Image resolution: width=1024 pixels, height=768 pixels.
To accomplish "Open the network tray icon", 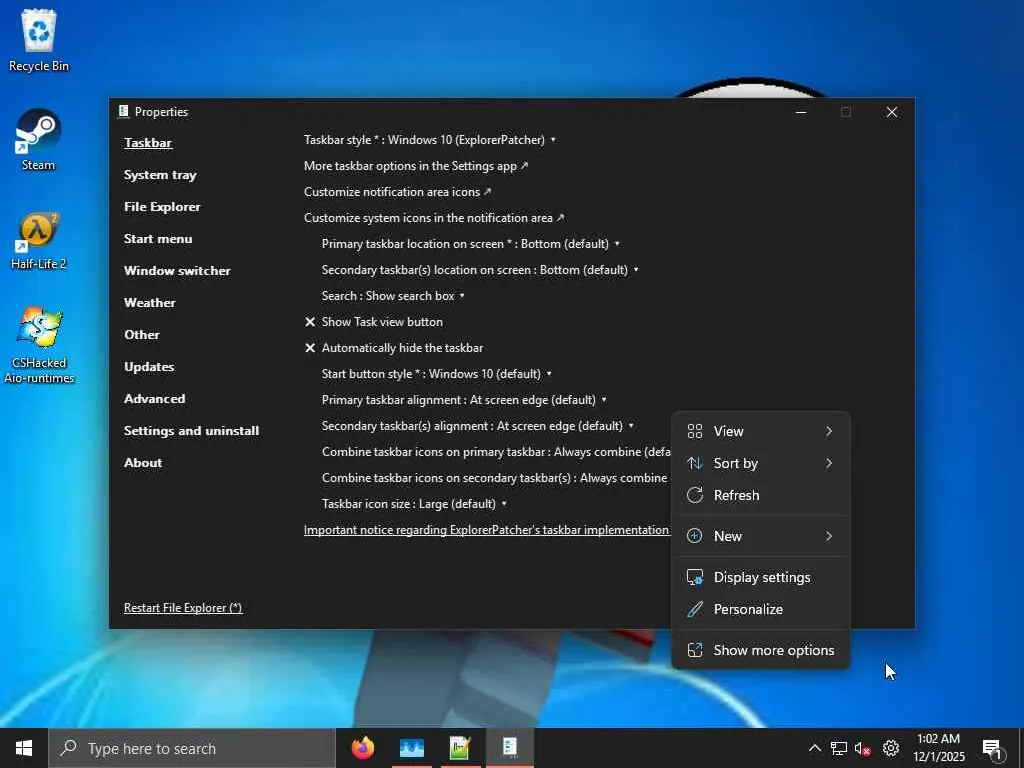I will pyautogui.click(x=839, y=748).
